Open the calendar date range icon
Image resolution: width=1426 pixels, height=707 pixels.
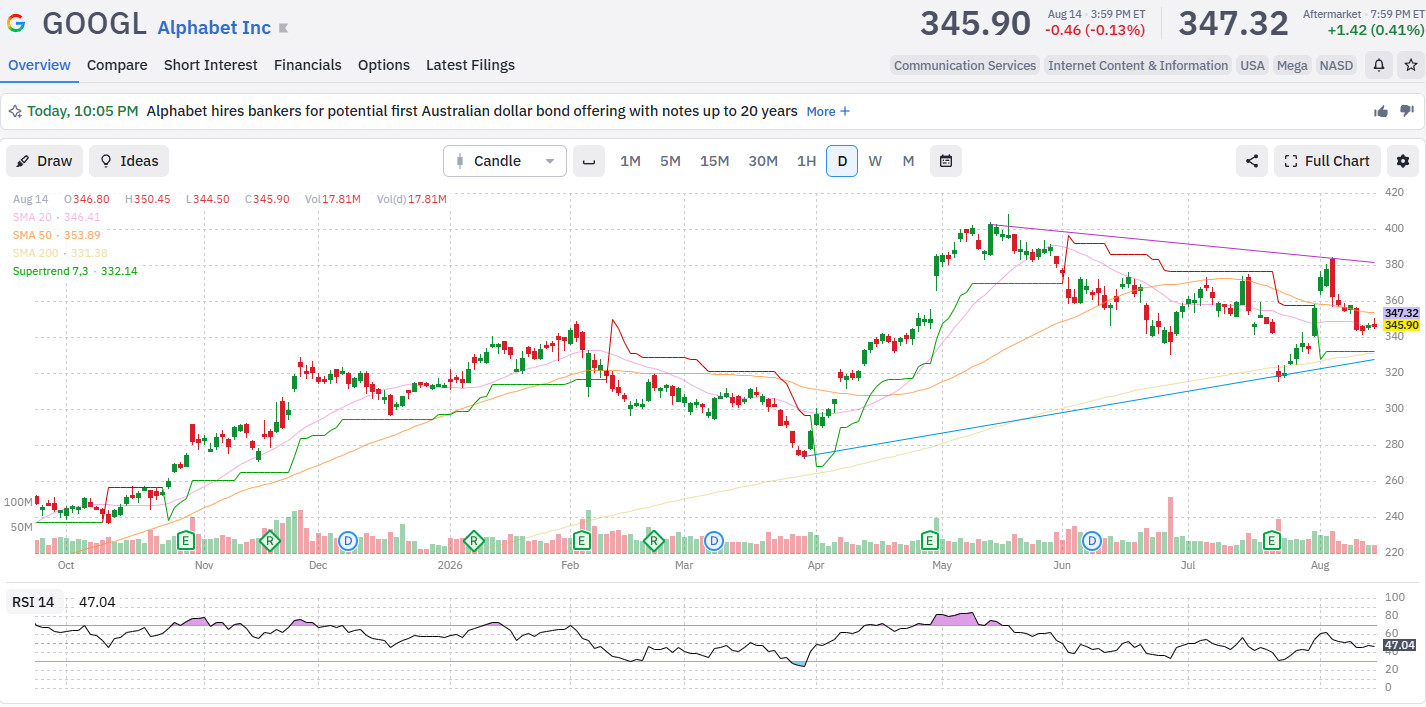(x=945, y=161)
